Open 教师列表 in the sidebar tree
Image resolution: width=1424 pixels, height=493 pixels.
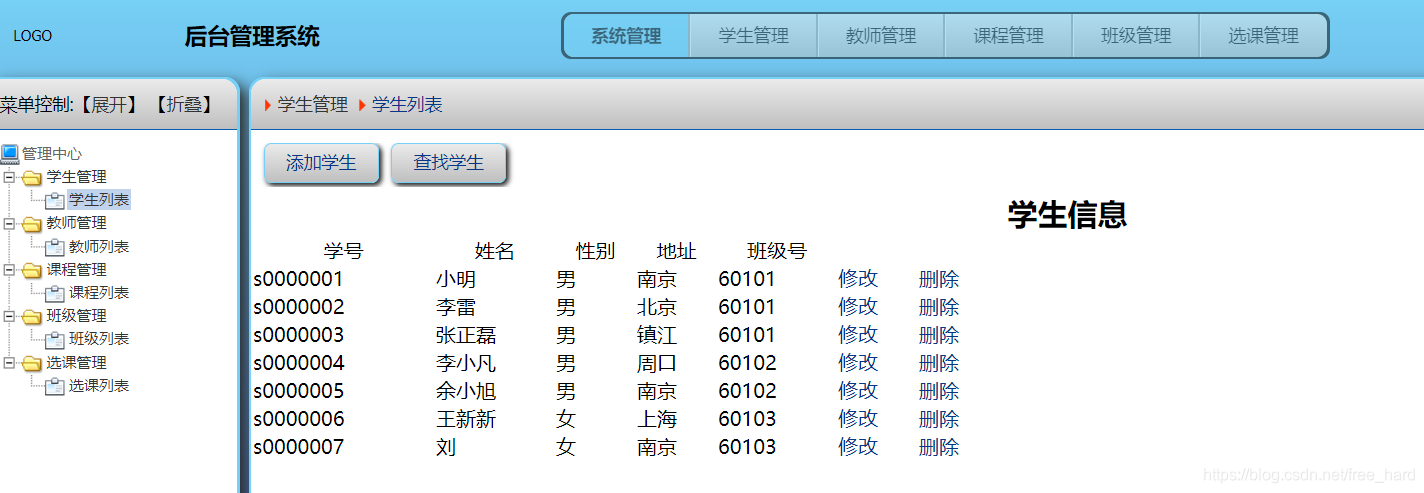pos(99,246)
